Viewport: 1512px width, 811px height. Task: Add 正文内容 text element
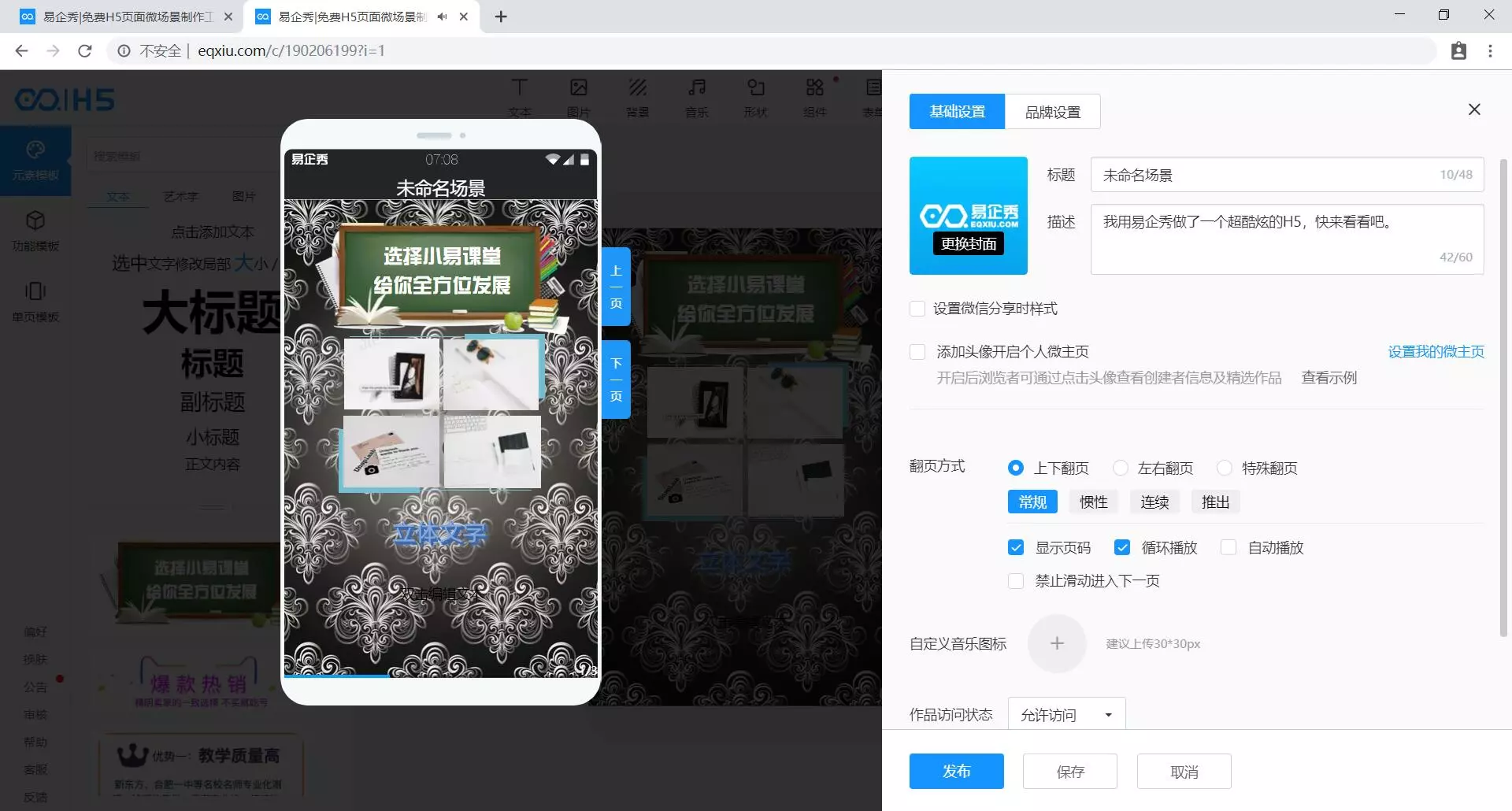[213, 465]
